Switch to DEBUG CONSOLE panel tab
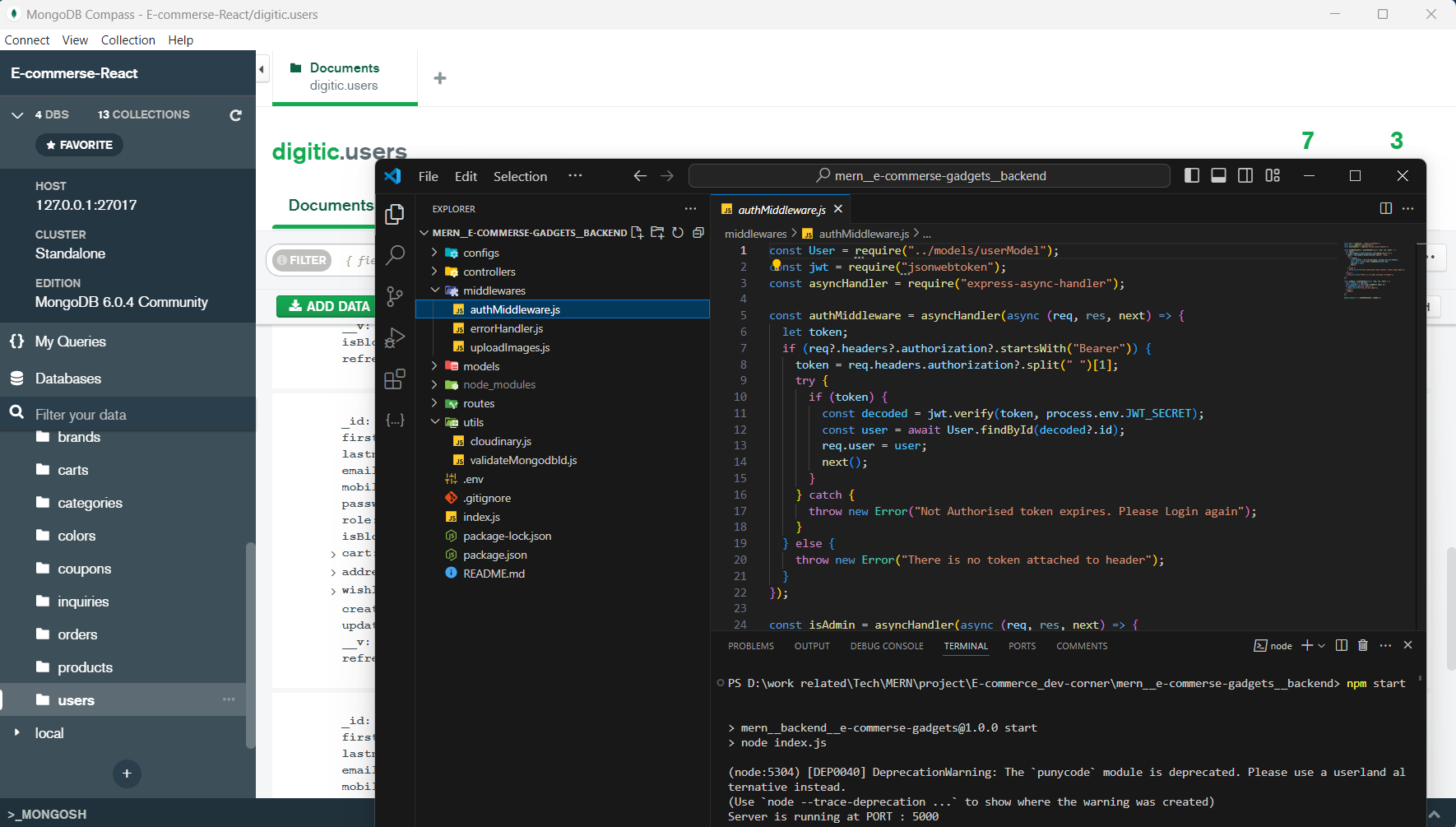Viewport: 1456px width, 827px height. click(x=887, y=646)
